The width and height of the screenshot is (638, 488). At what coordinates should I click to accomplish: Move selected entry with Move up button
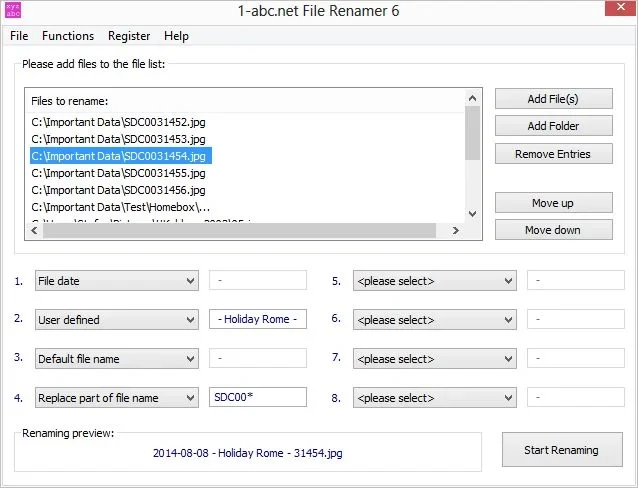point(553,203)
